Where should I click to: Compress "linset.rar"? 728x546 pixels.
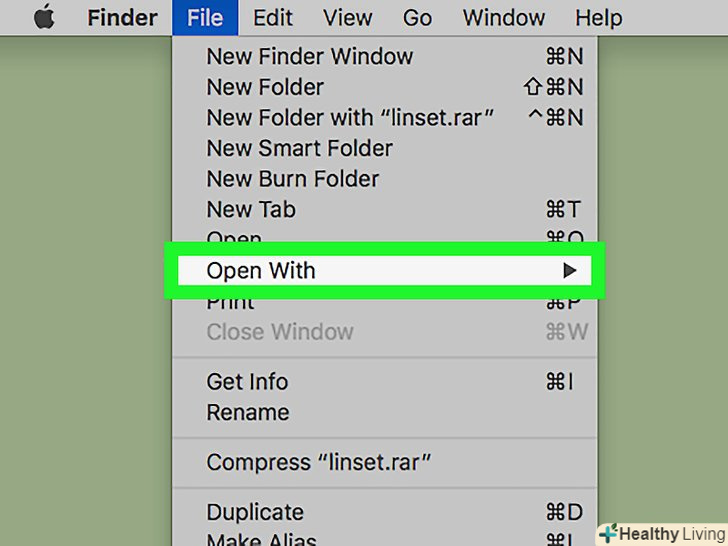(x=318, y=463)
